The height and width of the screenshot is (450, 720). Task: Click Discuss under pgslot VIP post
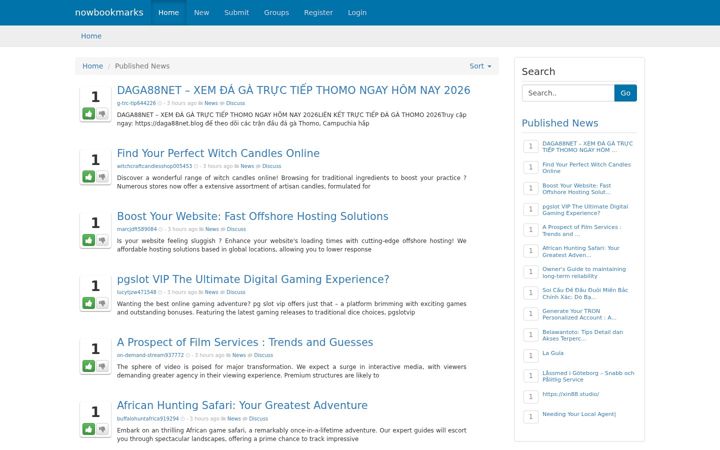[236, 292]
